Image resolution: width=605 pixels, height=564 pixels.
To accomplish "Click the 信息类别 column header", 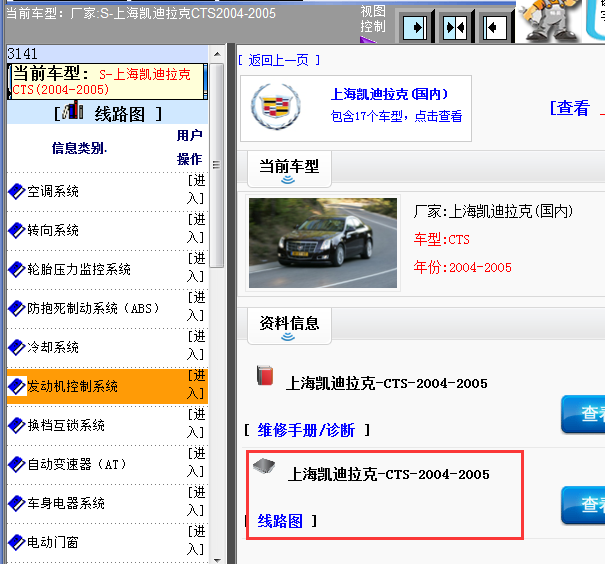I will 79,148.
